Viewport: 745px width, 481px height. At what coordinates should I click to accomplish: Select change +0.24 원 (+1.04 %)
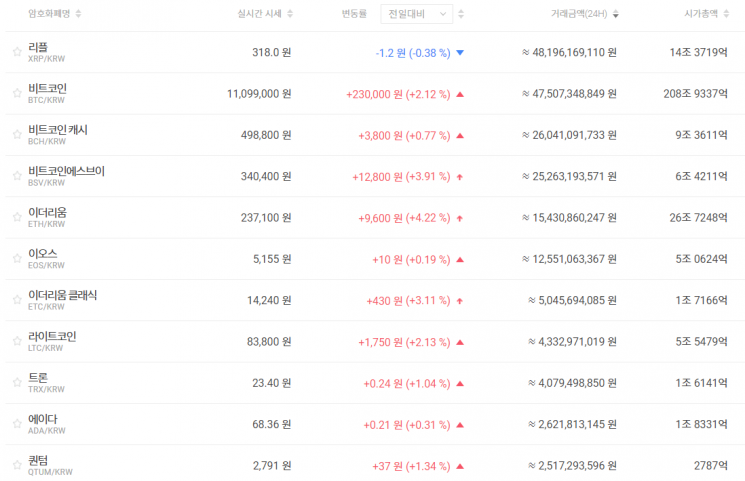(x=407, y=384)
